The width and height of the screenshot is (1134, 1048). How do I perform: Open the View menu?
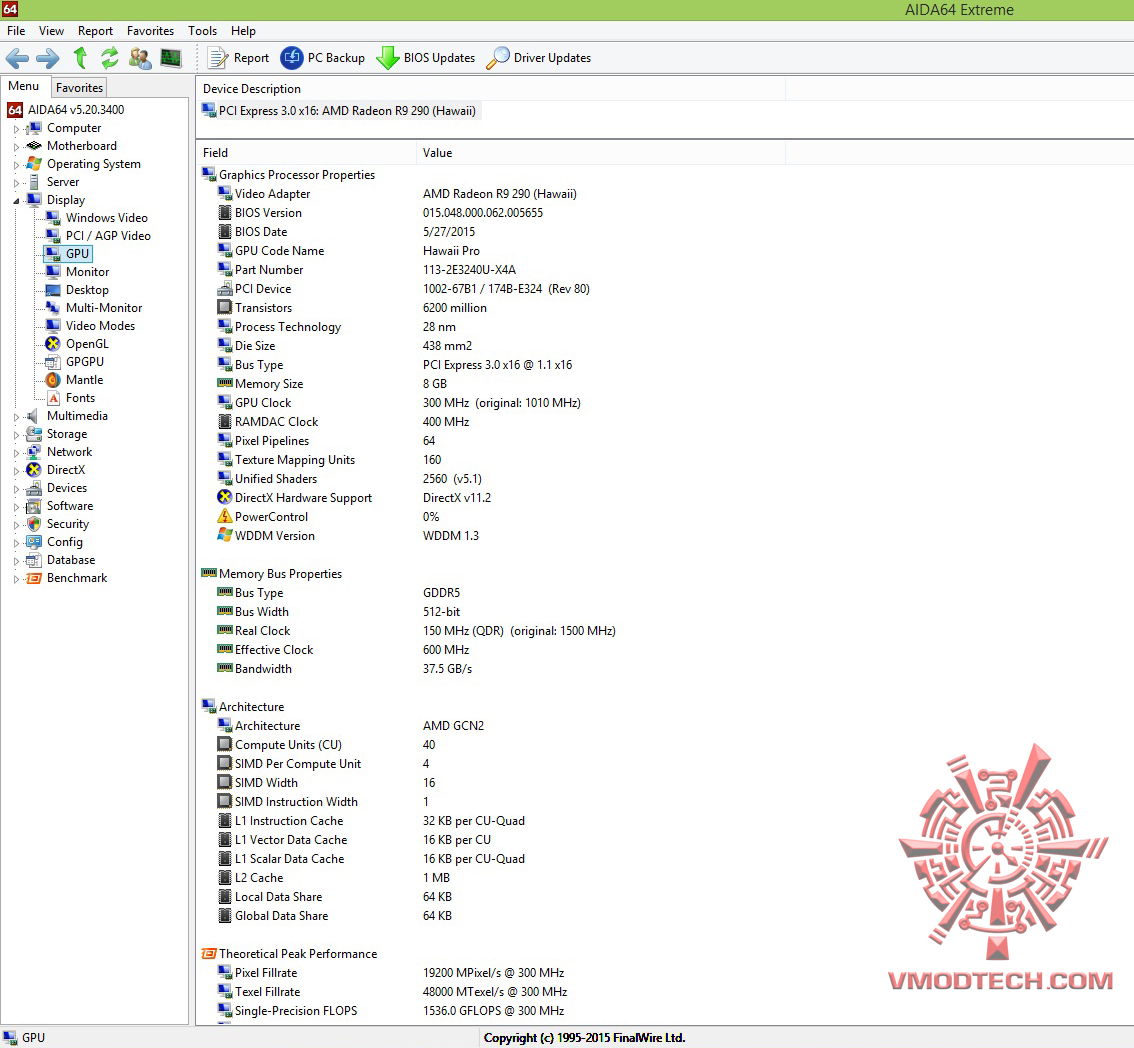pos(51,31)
